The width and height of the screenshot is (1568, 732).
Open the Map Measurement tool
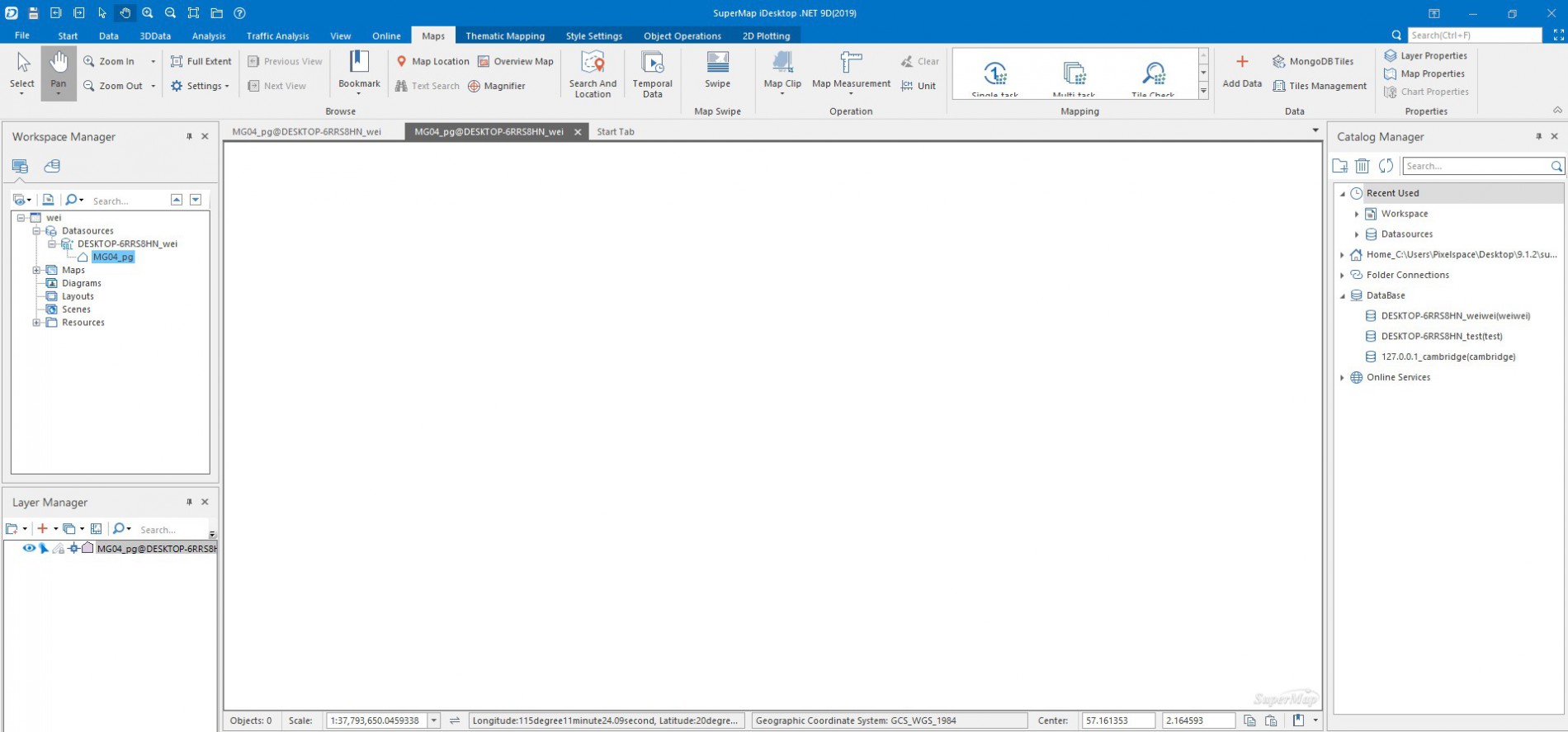tap(851, 71)
